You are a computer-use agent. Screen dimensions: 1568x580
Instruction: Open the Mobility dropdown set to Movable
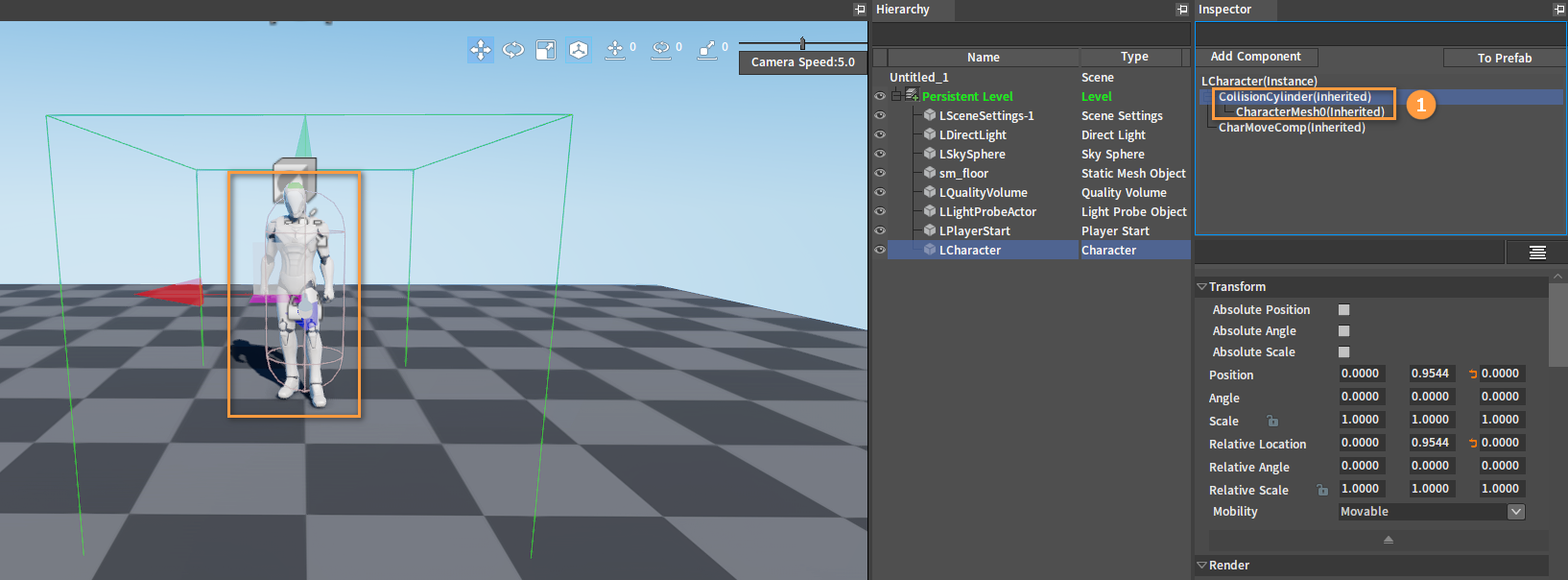point(1432,512)
